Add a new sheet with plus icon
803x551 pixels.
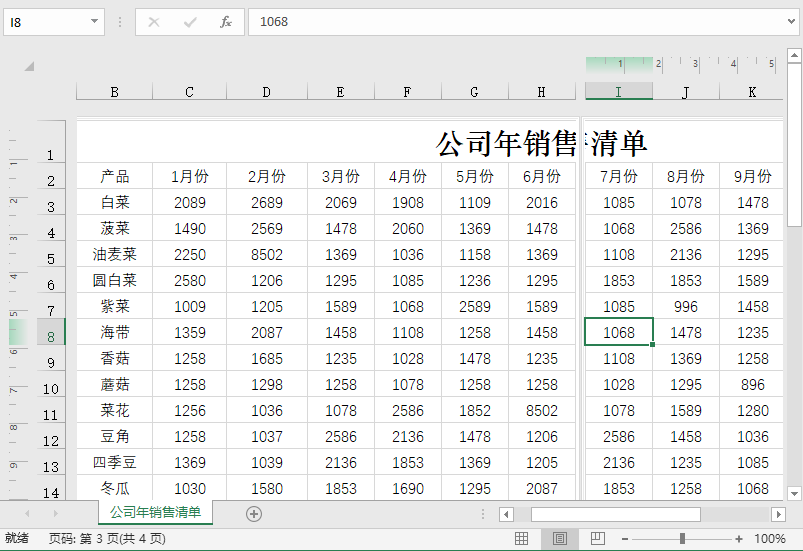(254, 514)
